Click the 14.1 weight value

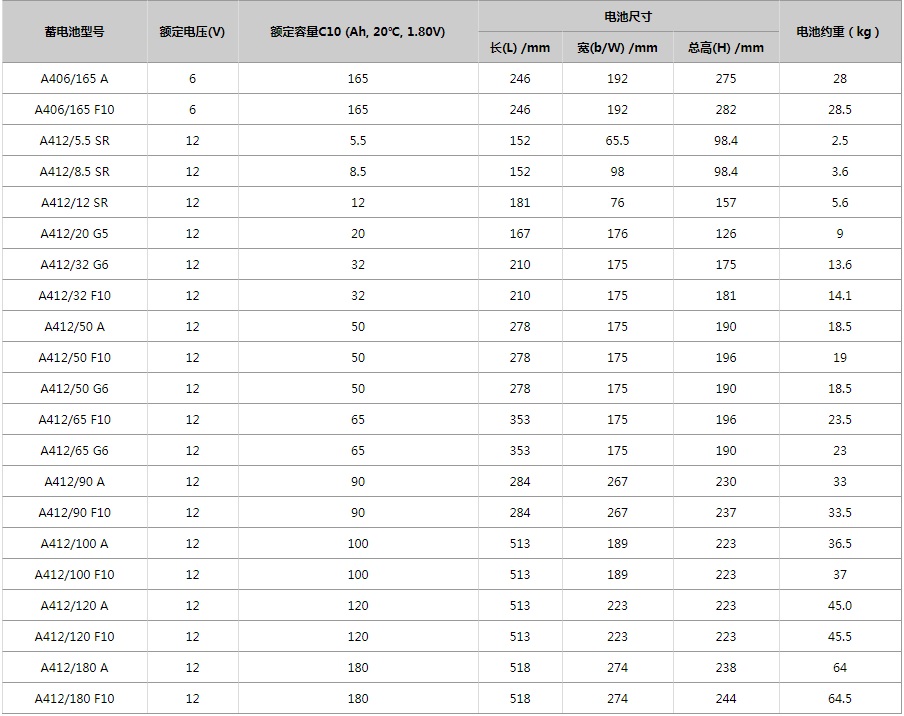pyautogui.click(x=839, y=296)
